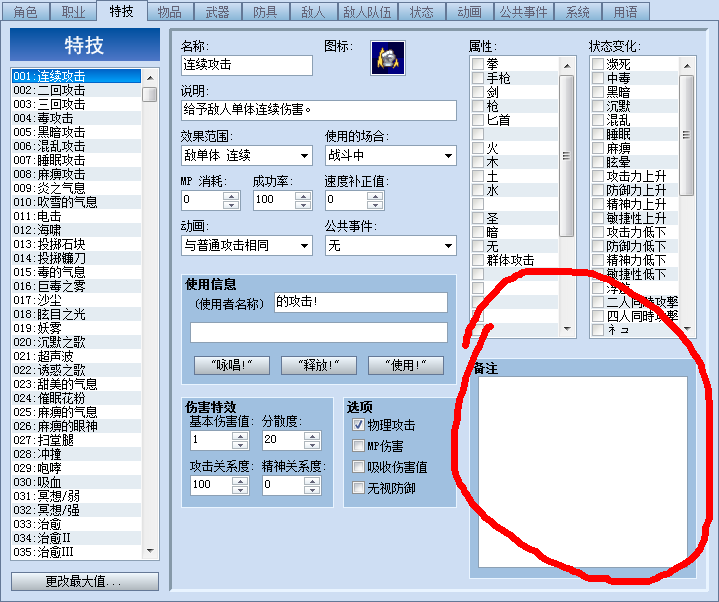Viewport: 719px width, 602px height.
Task: Toggle the 无视防御 checkbox
Action: 358,488
